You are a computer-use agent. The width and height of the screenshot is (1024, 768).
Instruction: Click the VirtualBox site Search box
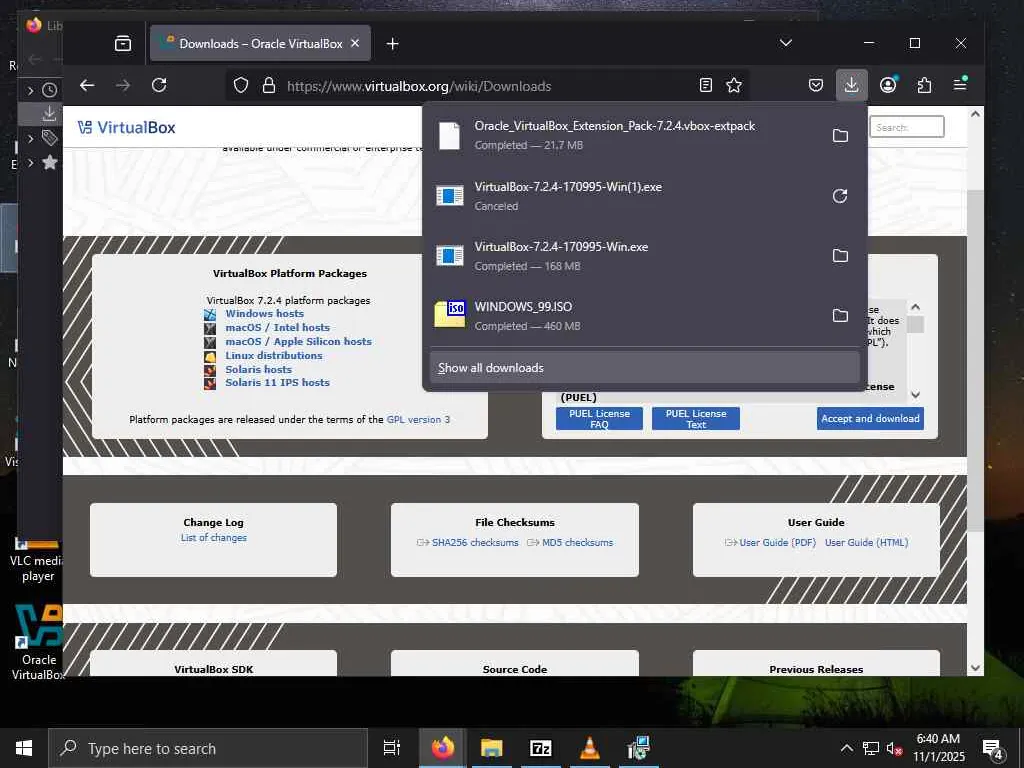click(x=906, y=127)
